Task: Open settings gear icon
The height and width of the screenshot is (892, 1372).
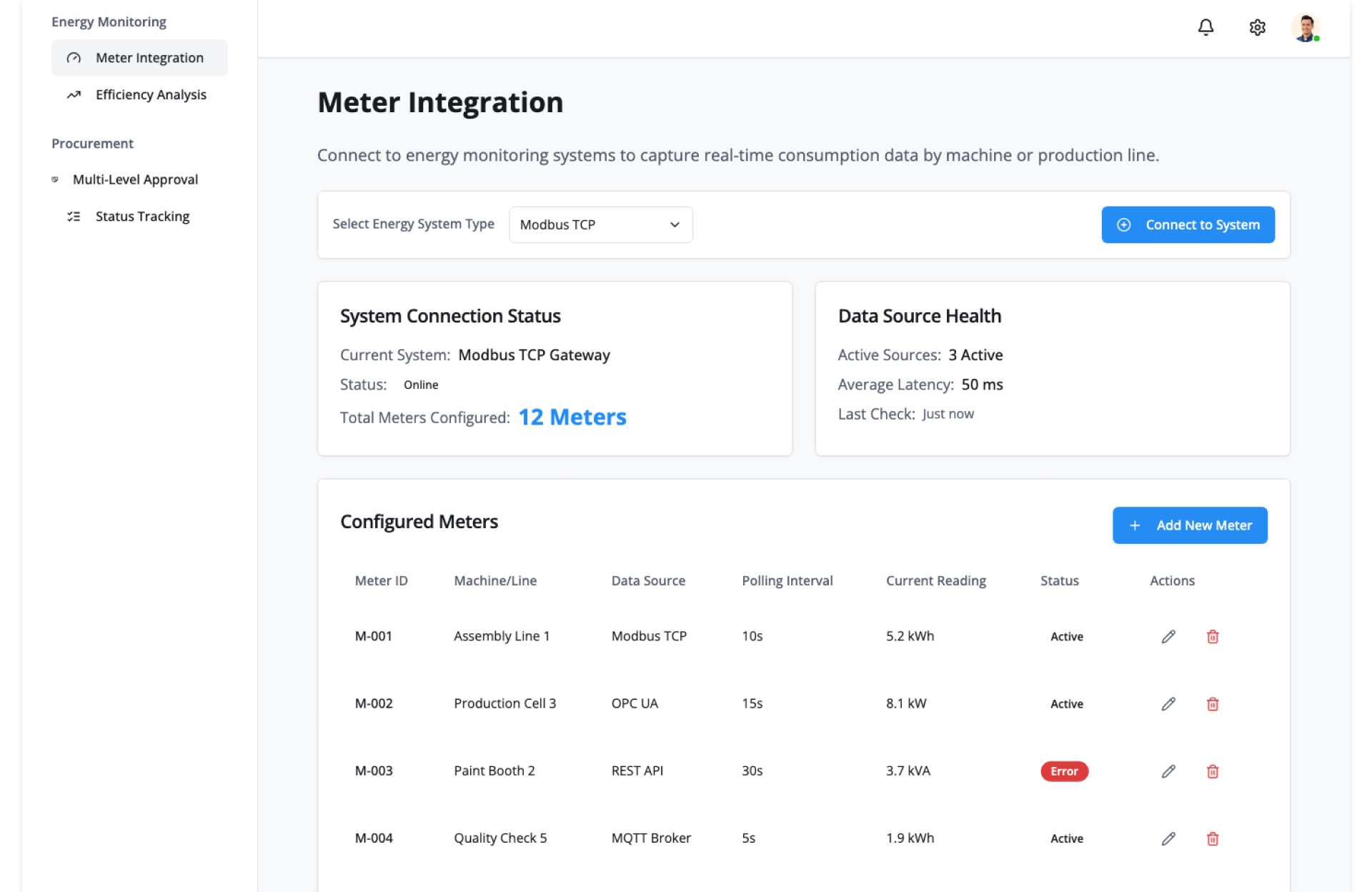Action: pyautogui.click(x=1257, y=27)
